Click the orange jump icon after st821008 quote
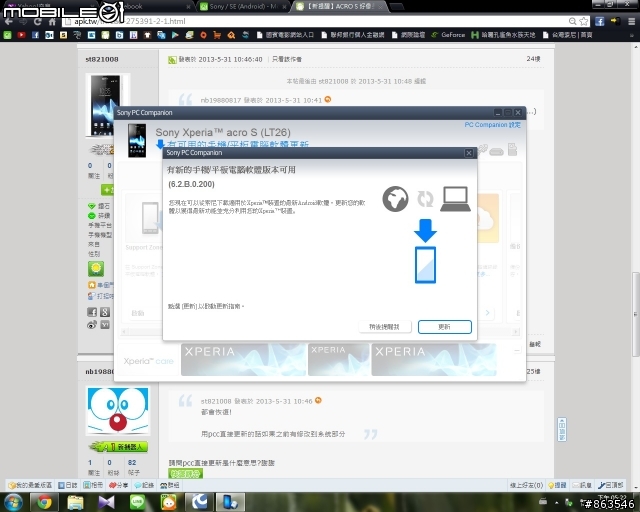The image size is (640, 512). pyautogui.click(x=318, y=401)
